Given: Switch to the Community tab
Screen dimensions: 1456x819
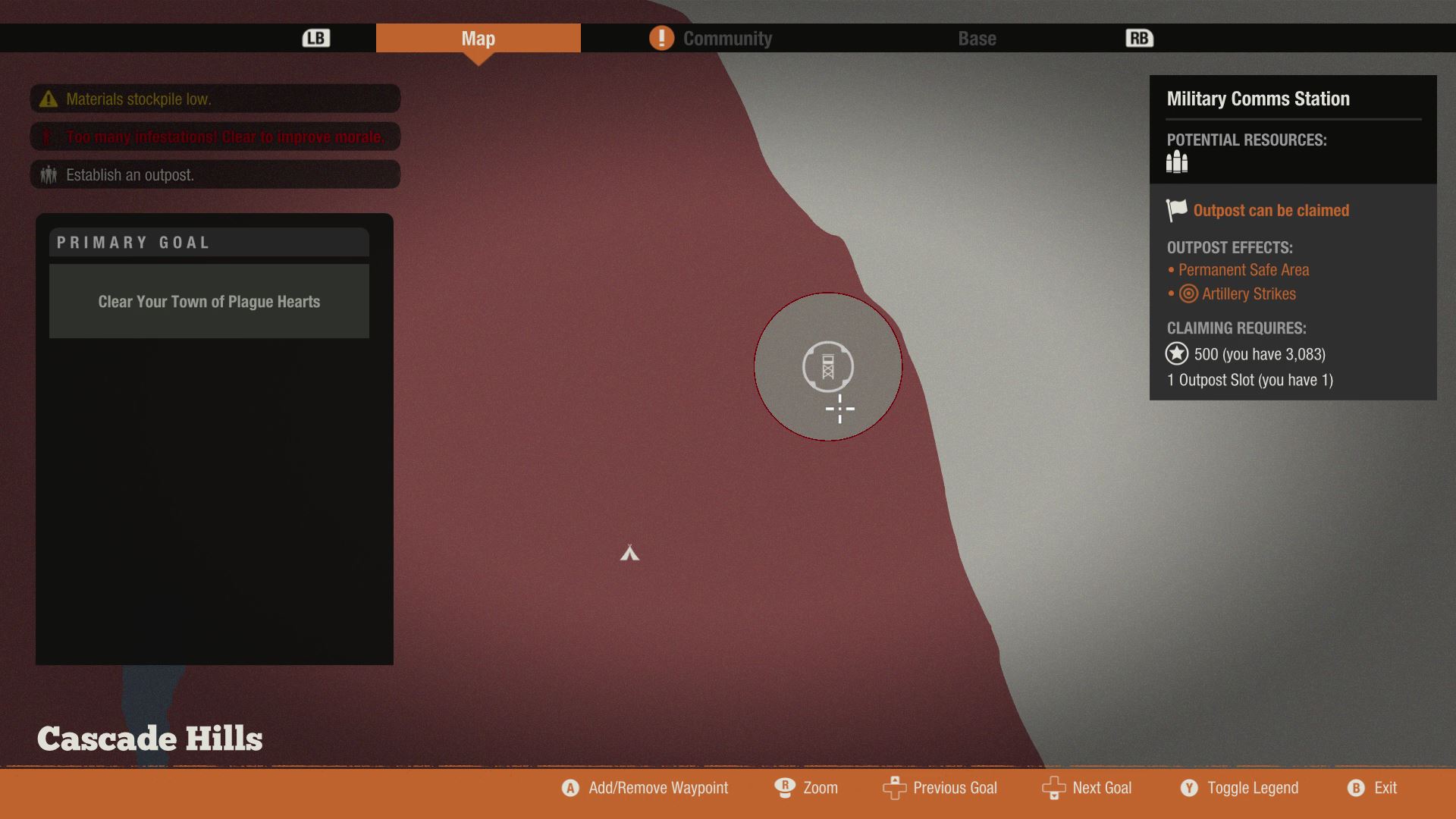Looking at the screenshot, I should pos(728,37).
